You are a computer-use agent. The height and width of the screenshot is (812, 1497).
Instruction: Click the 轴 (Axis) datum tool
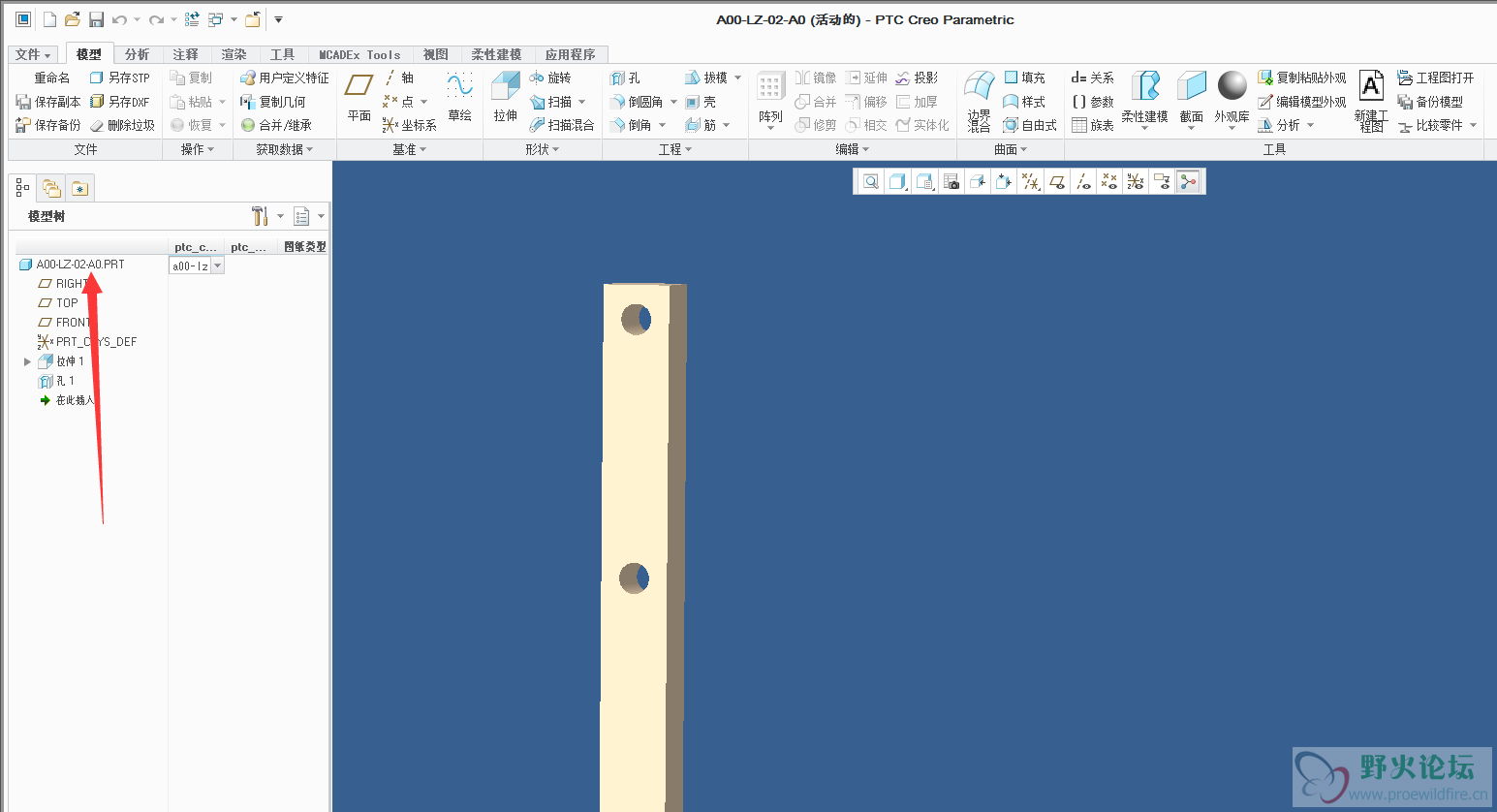click(399, 78)
